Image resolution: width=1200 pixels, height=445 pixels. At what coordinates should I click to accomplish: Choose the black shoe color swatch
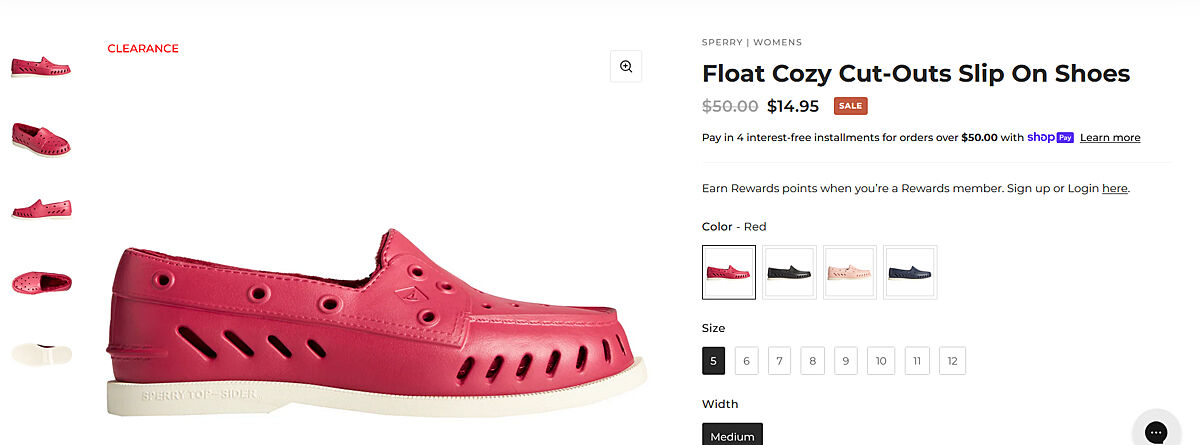coord(789,272)
